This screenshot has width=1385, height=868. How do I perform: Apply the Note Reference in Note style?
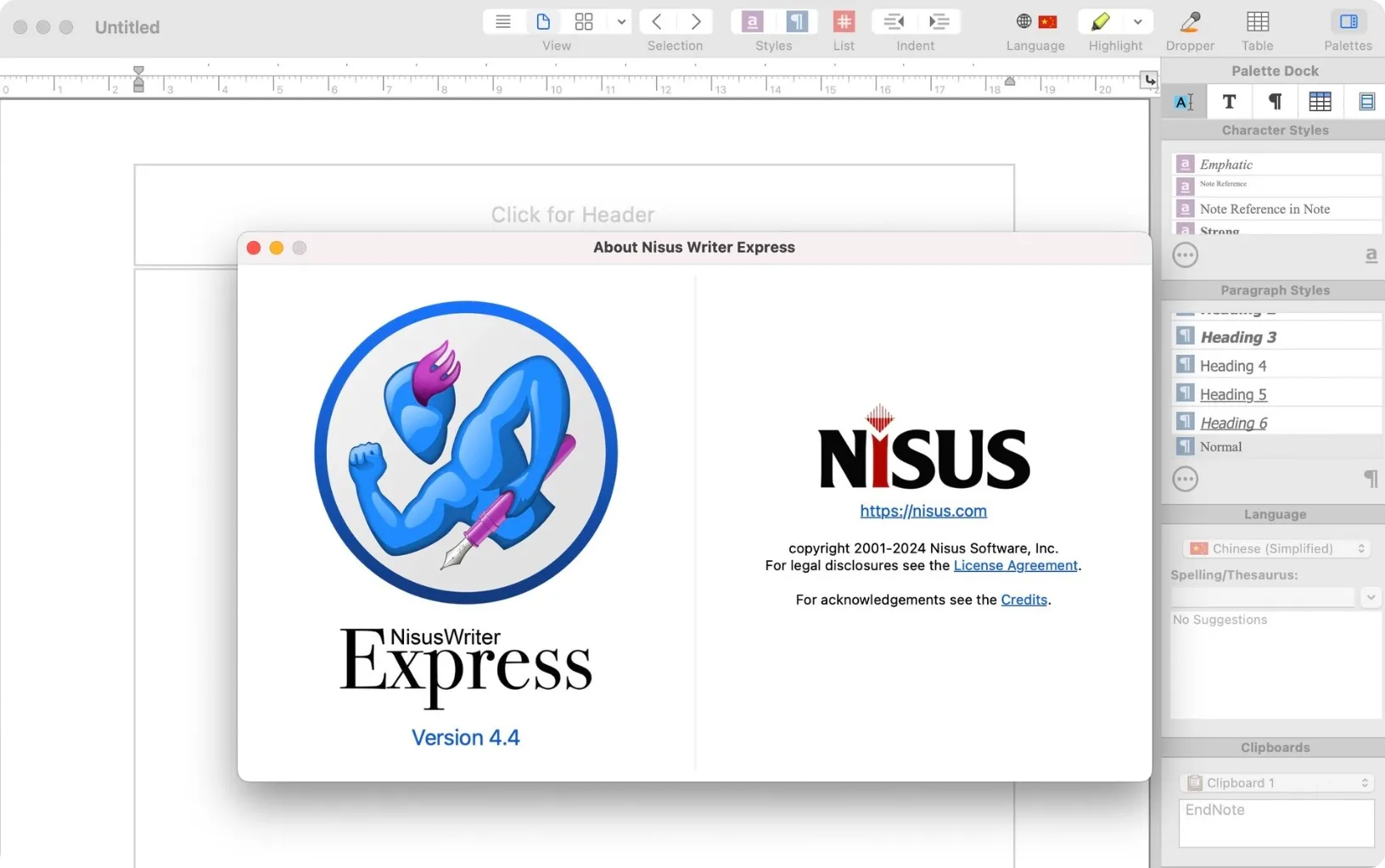(x=1276, y=209)
